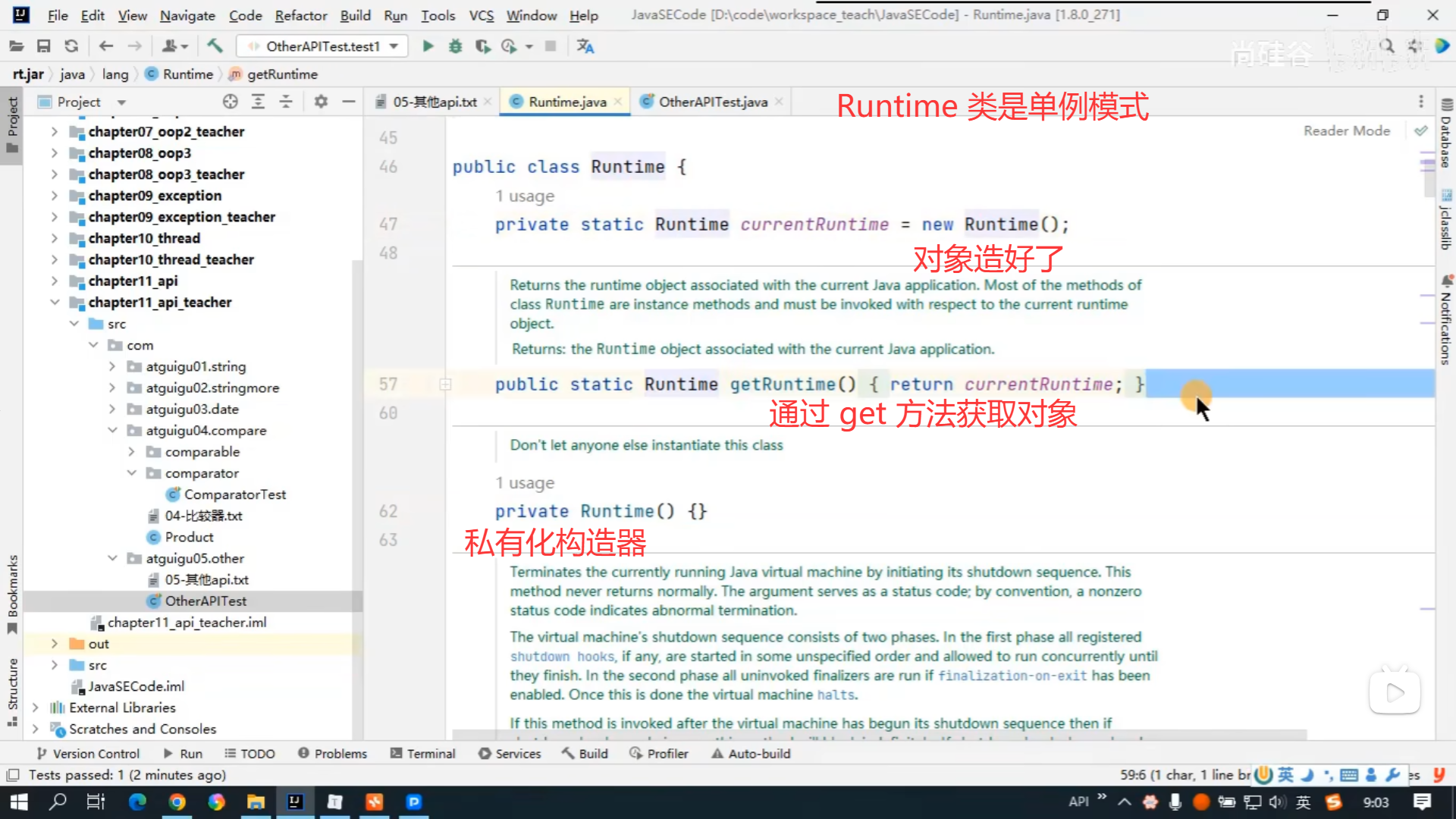
Task: Toggle Reader Mode in editor
Action: [1346, 130]
